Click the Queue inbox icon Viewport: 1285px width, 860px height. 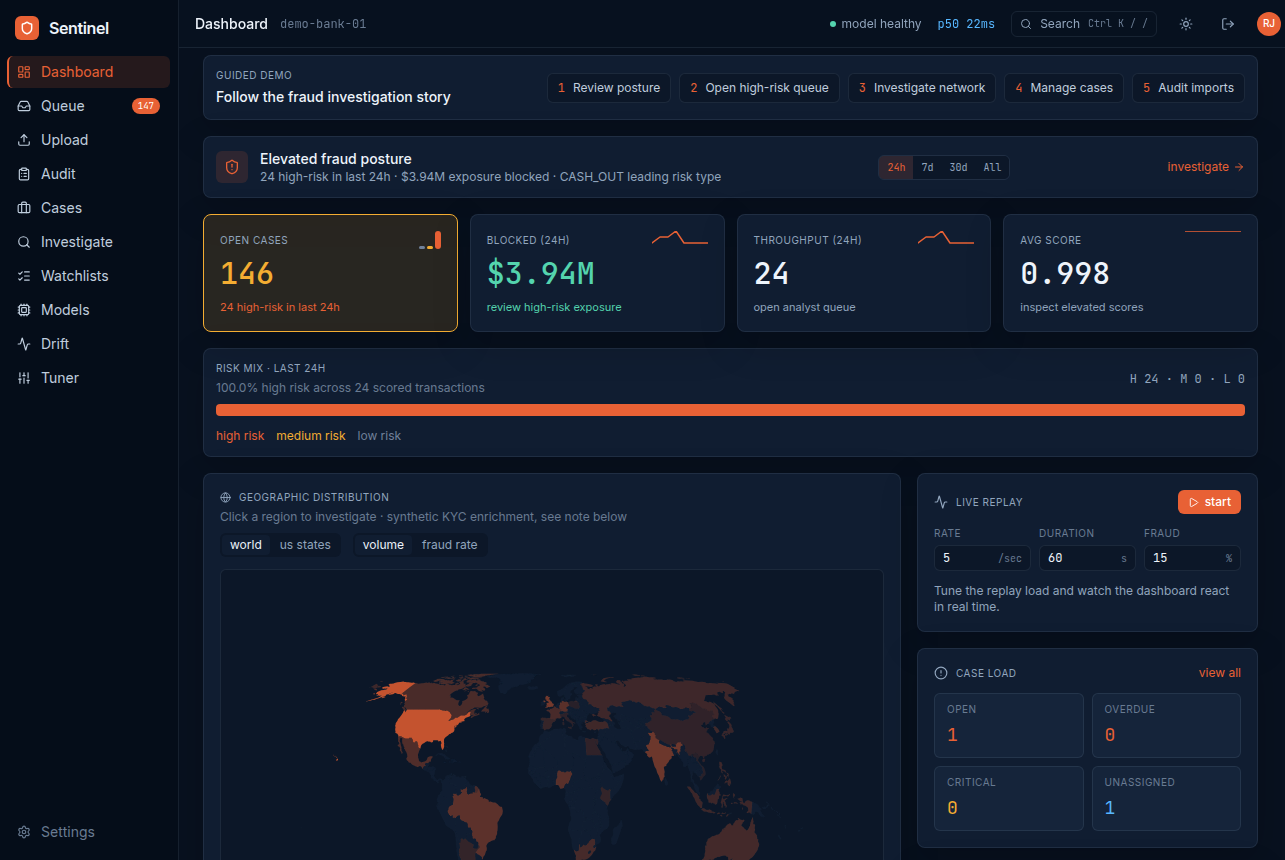[x=24, y=106]
